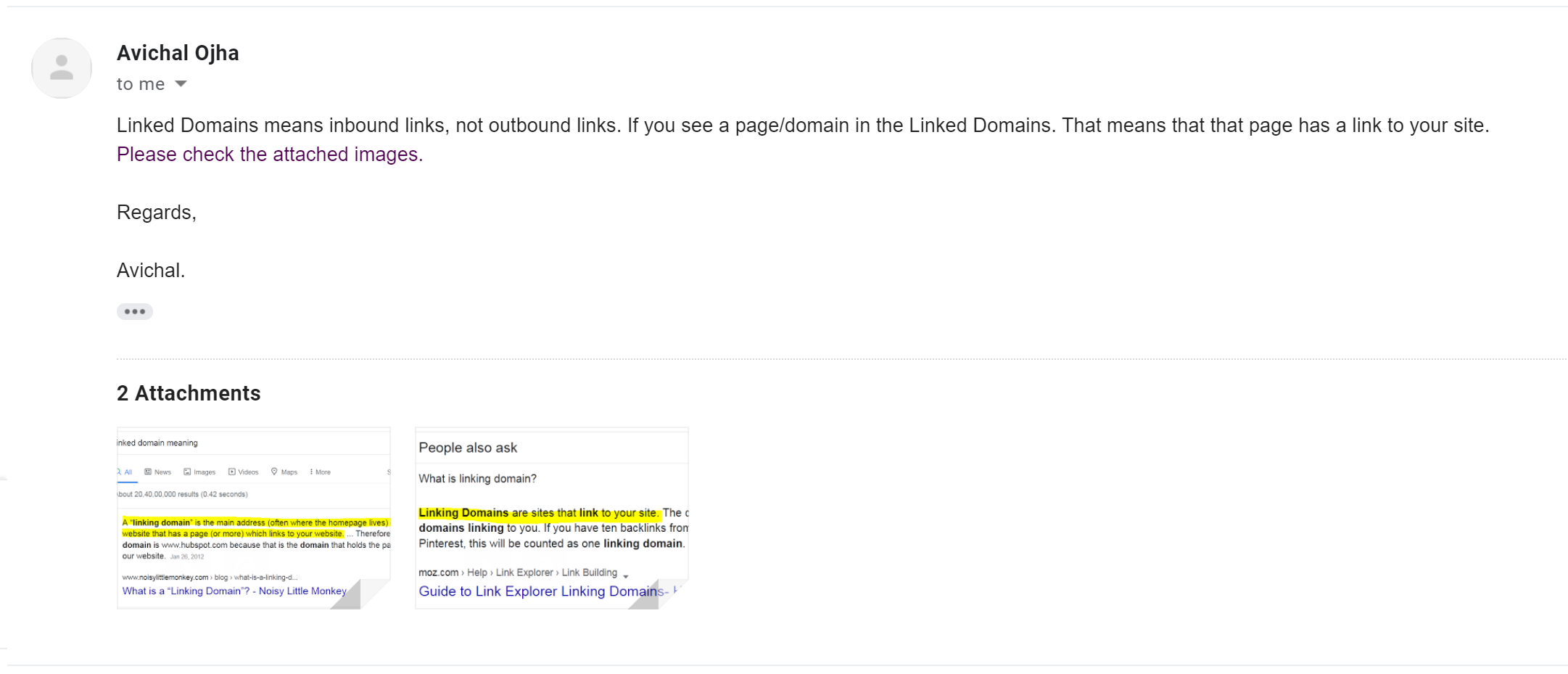Screen dimensions: 1568x674
Task: Open the 'People also ask' attachment thumbnail
Action: point(552,518)
